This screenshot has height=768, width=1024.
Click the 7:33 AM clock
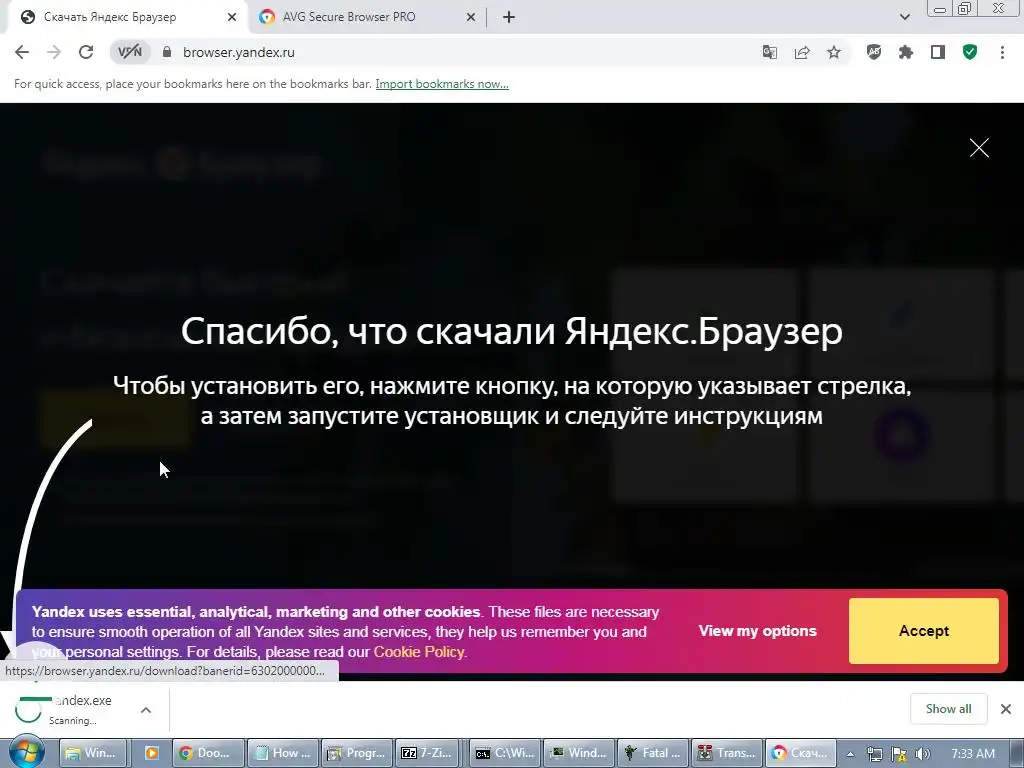pos(973,754)
